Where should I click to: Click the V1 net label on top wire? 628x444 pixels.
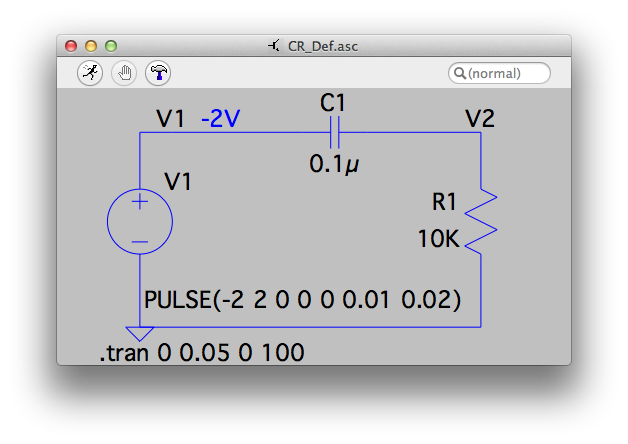171,119
